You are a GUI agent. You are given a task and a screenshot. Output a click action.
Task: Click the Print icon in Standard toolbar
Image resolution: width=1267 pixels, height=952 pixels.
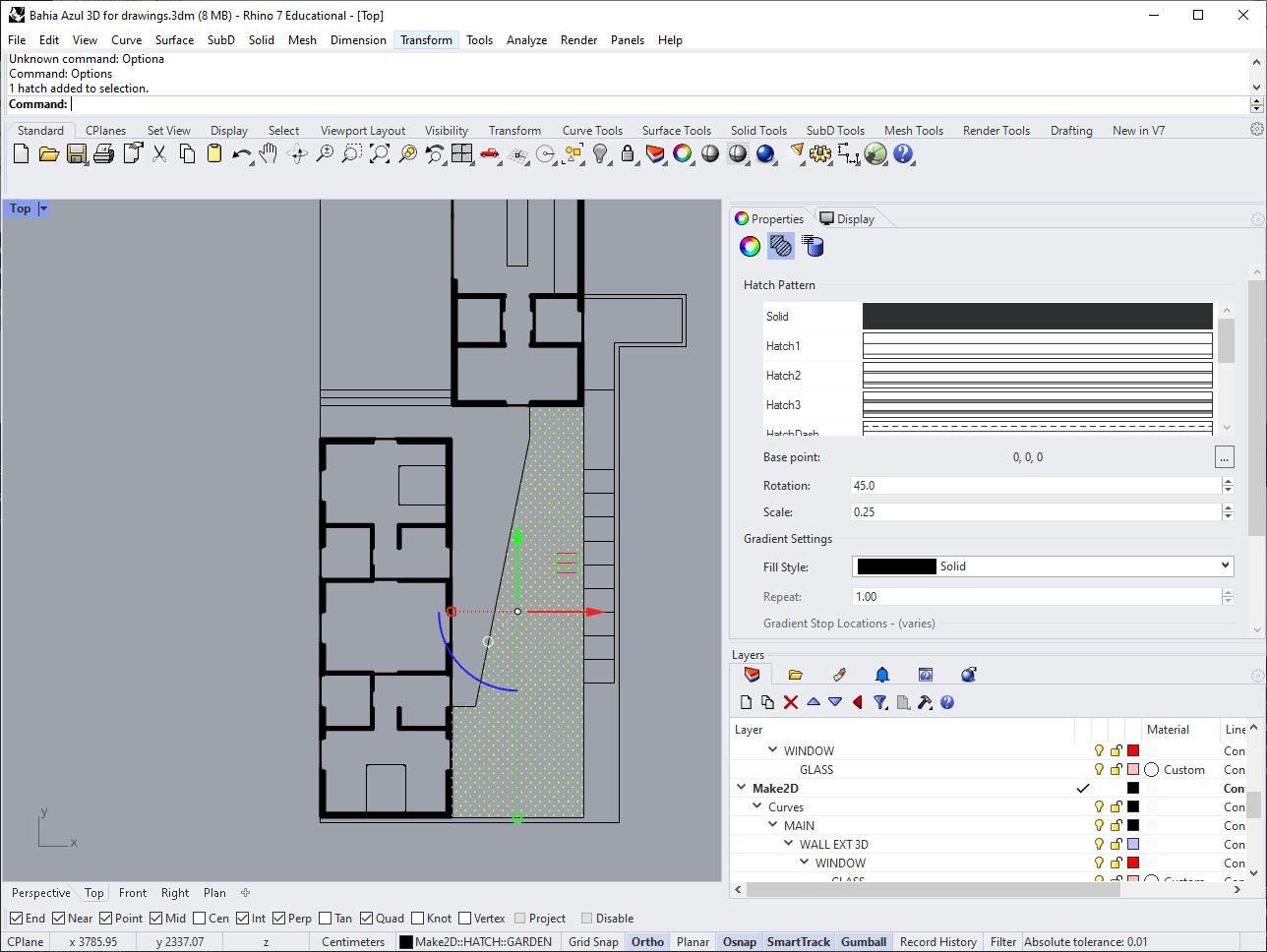pos(104,153)
